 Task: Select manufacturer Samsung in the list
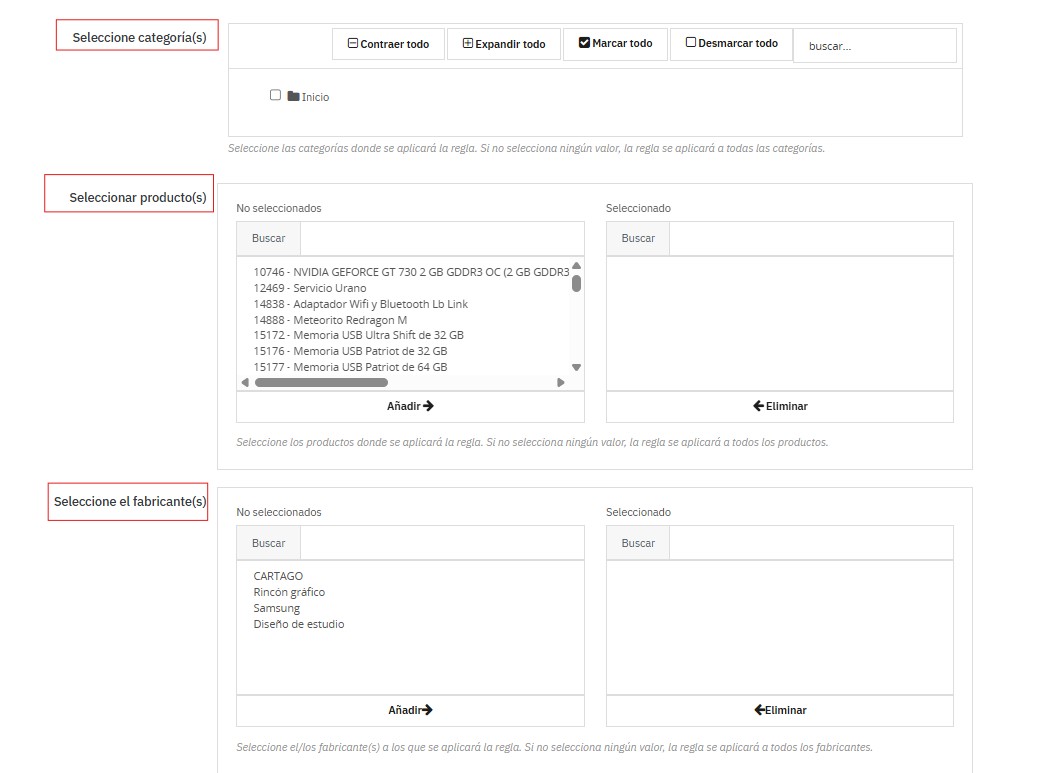(276, 608)
